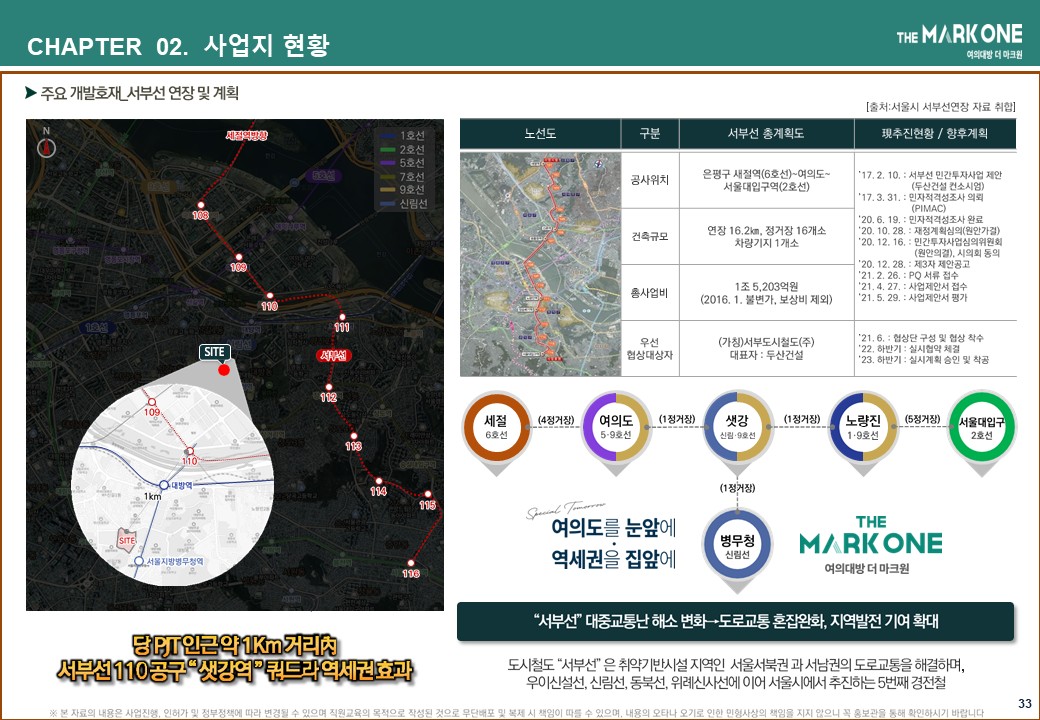Select the red SITE dot on the dark map
The image size is (1040, 720).
(224, 369)
